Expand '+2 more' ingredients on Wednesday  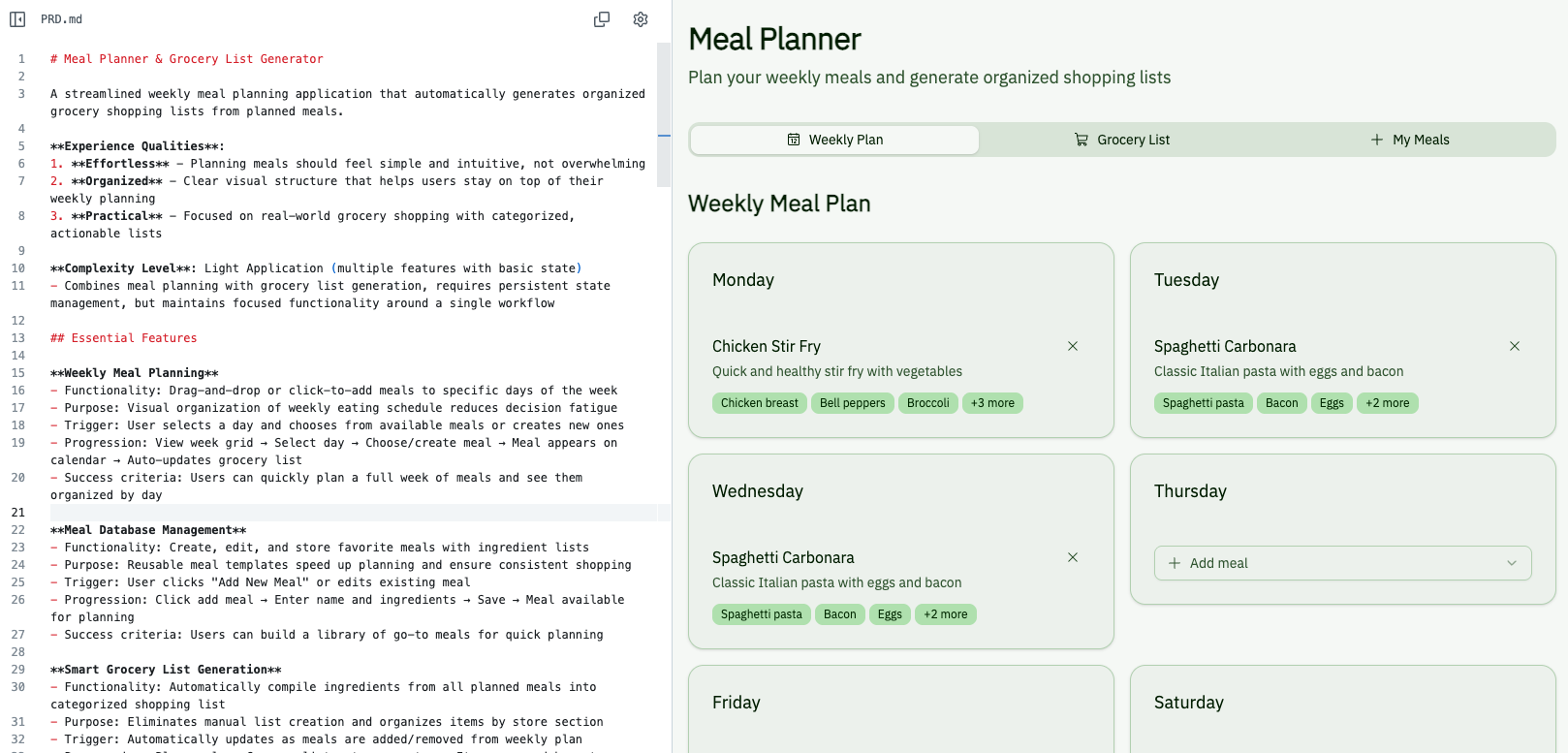(946, 614)
